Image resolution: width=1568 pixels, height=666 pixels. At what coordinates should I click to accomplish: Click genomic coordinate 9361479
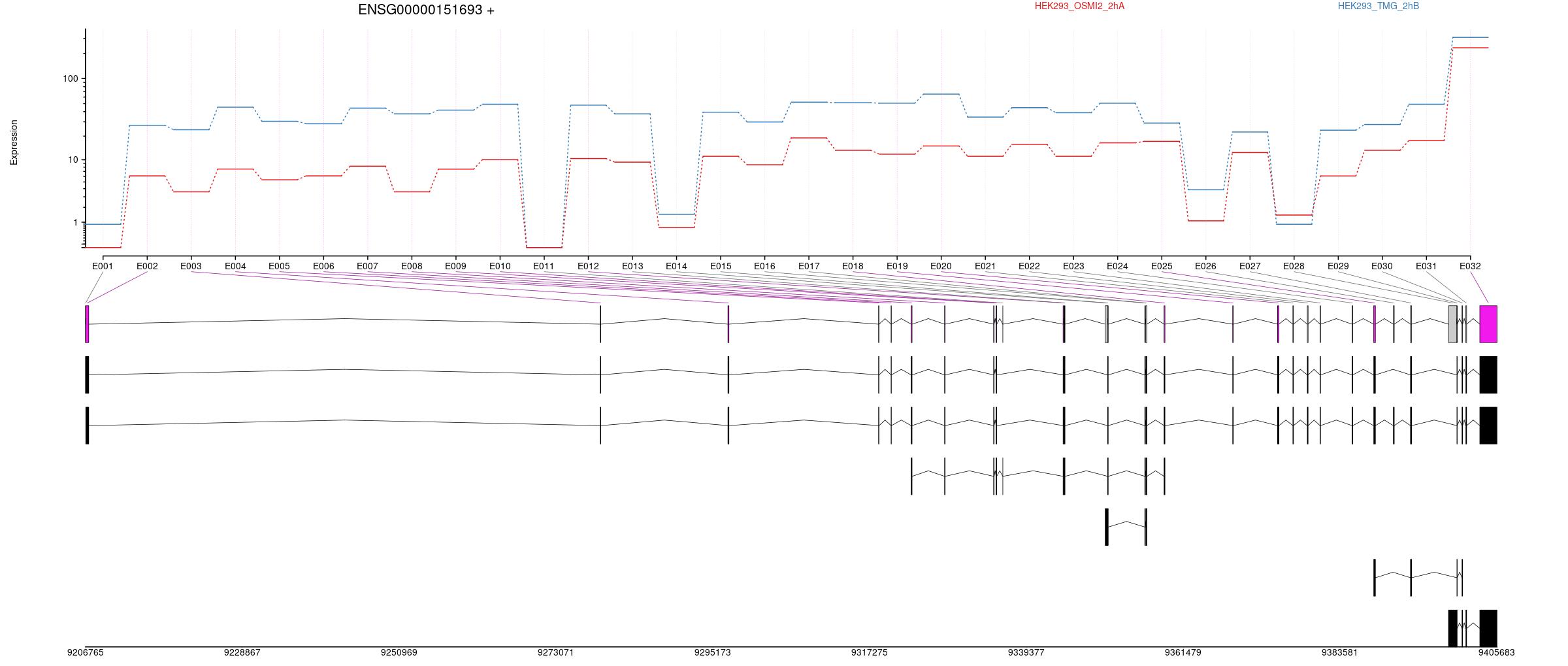(1183, 652)
